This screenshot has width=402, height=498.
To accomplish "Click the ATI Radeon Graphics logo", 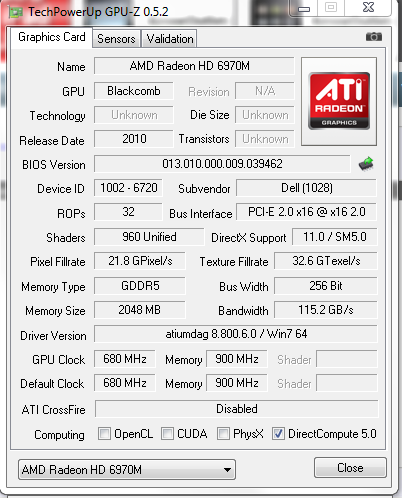I will [339, 101].
